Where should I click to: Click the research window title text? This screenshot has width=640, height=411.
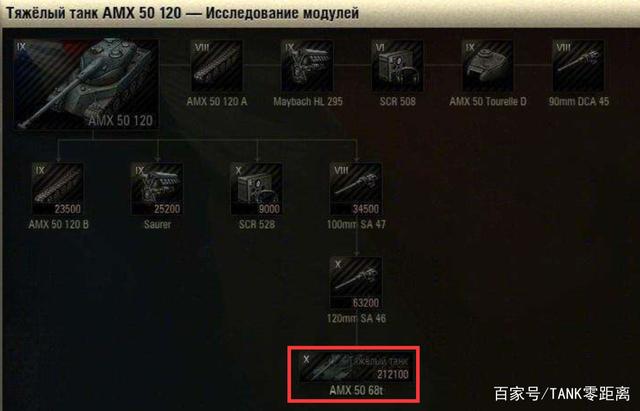(182, 13)
